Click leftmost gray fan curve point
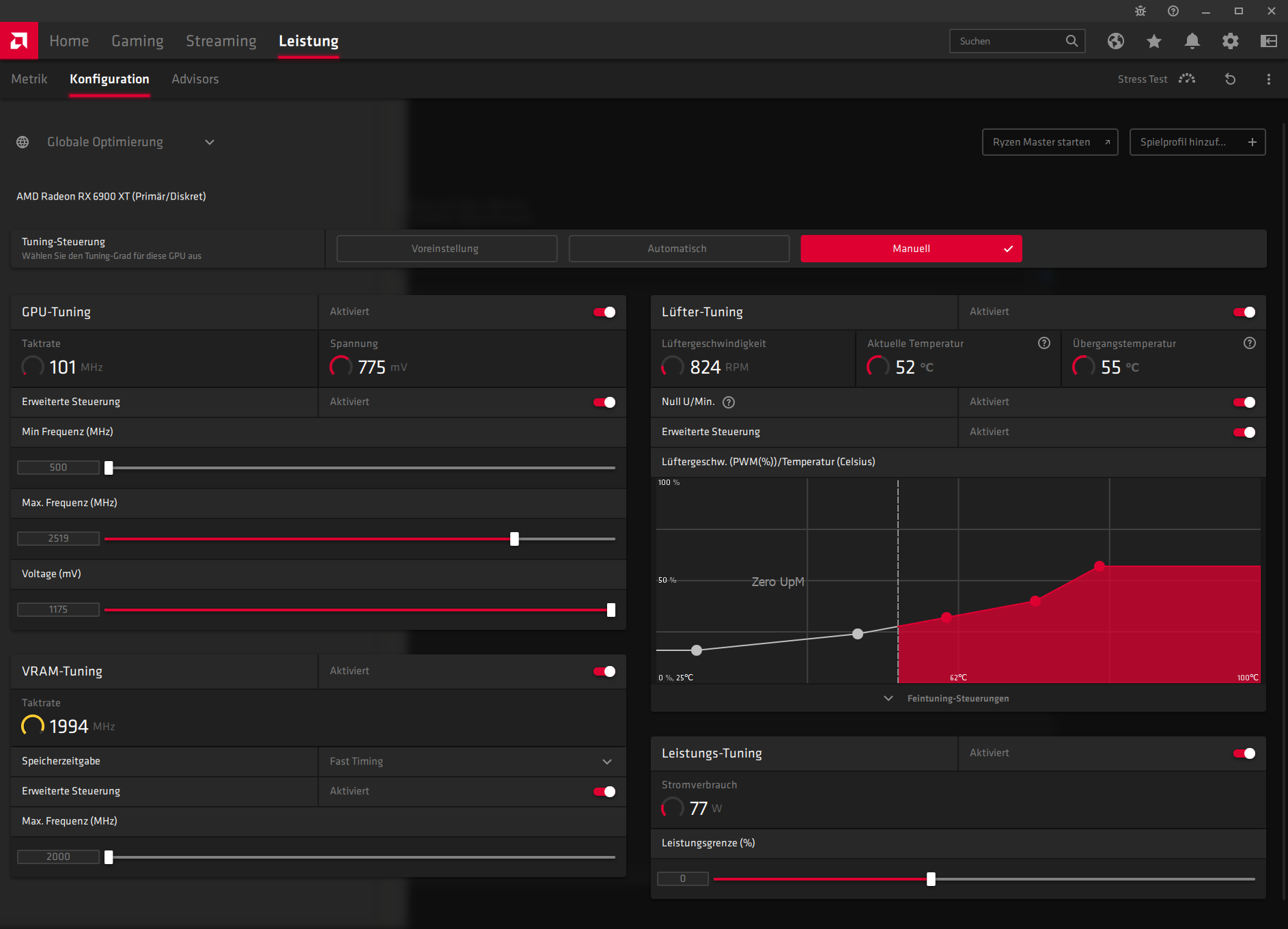 tap(697, 650)
